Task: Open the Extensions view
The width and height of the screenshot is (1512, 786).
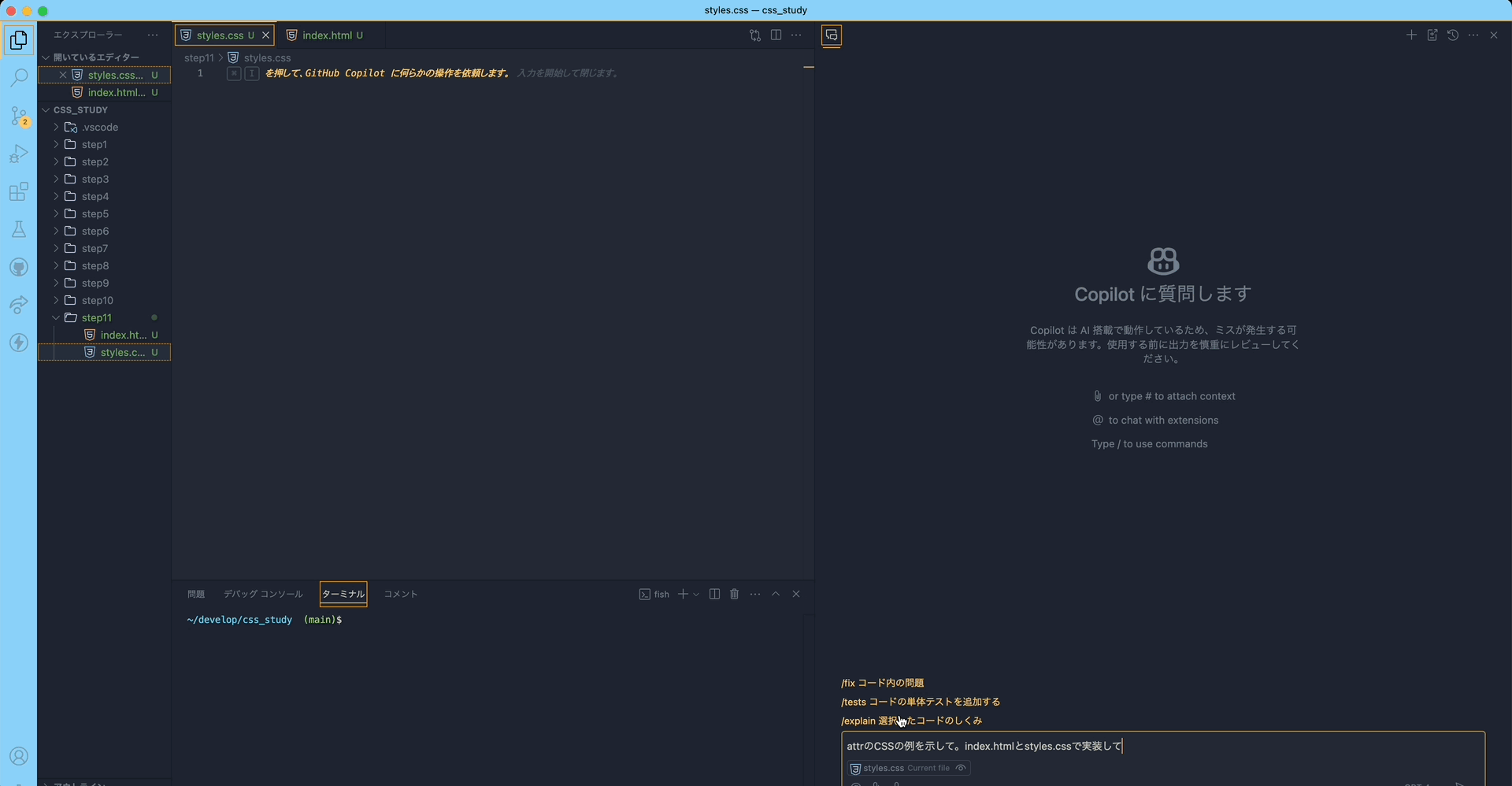Action: 19,191
